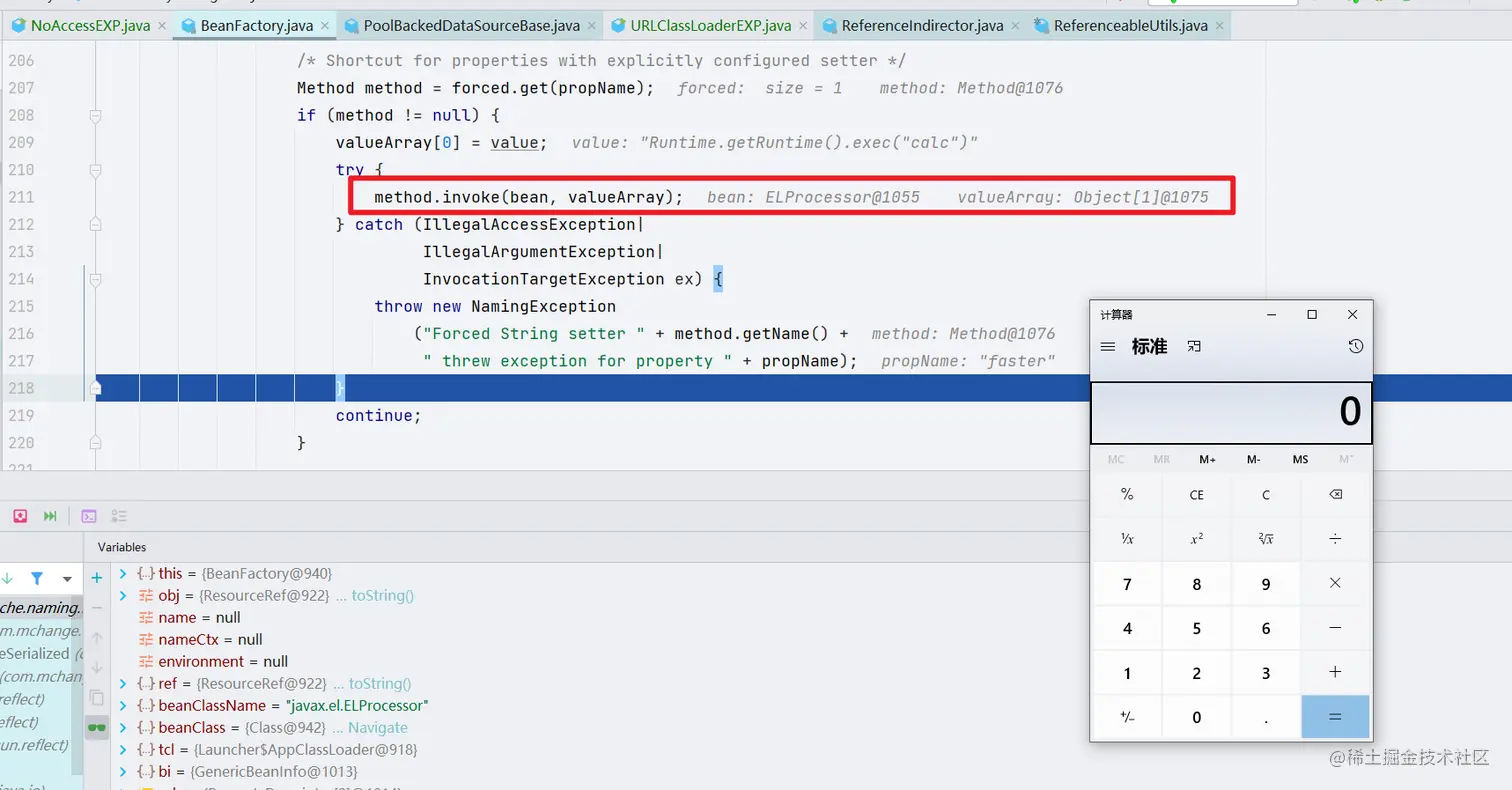This screenshot has width=1512, height=790.
Task: Click the red drop frame icon
Action: click(x=20, y=516)
